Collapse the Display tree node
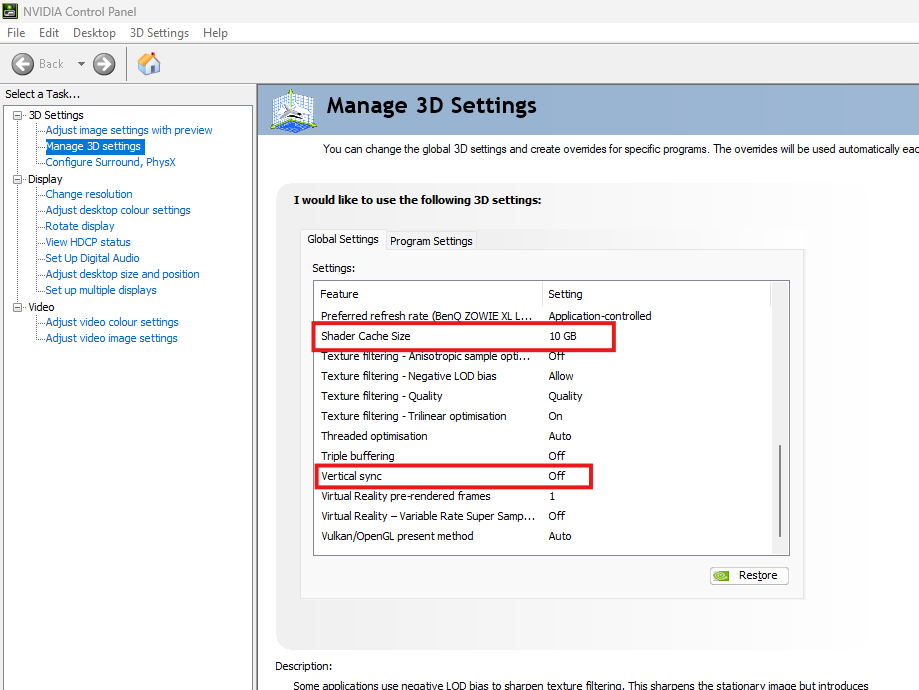 (x=18, y=179)
